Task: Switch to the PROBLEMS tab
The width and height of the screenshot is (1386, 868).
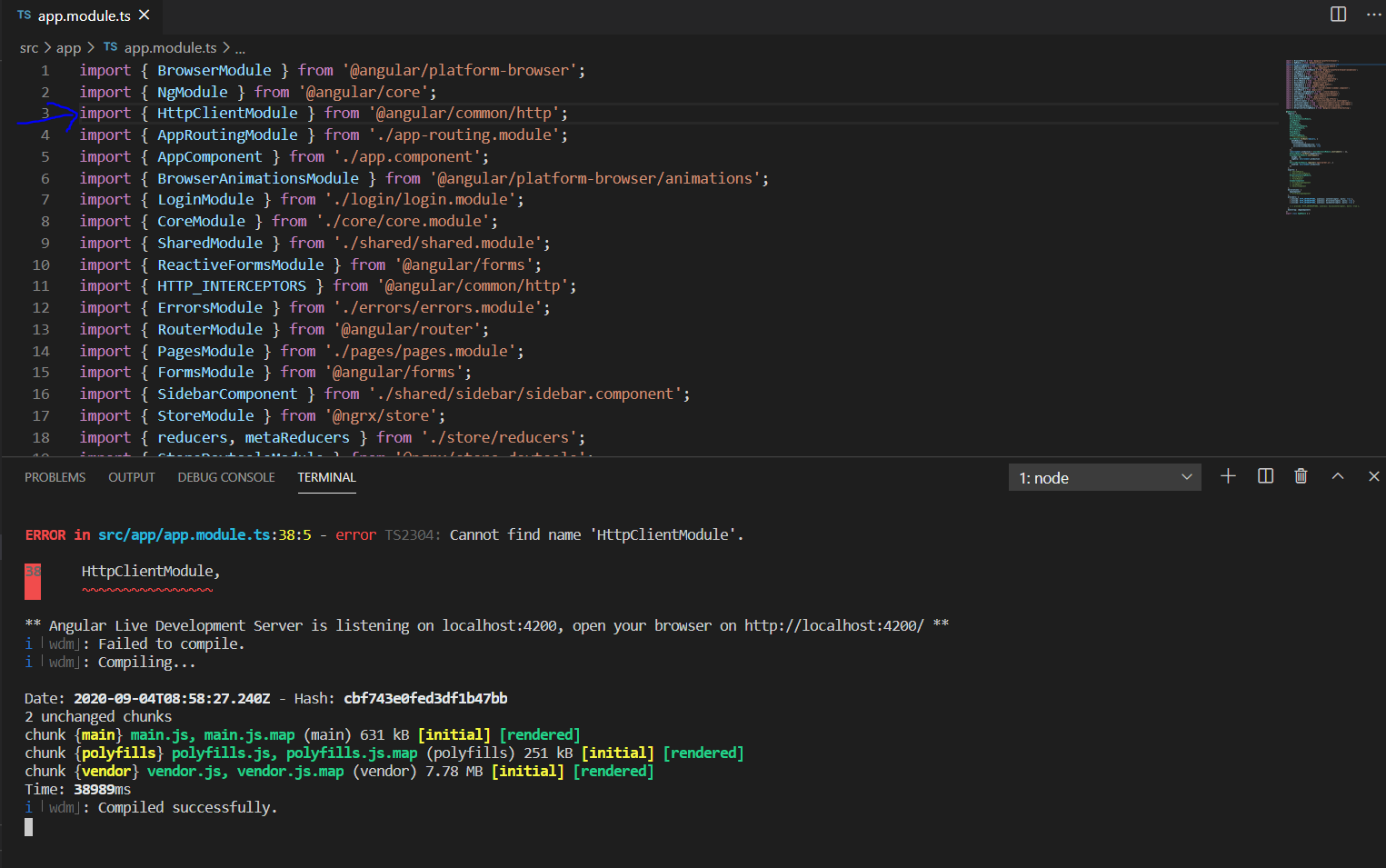Action: pos(55,476)
